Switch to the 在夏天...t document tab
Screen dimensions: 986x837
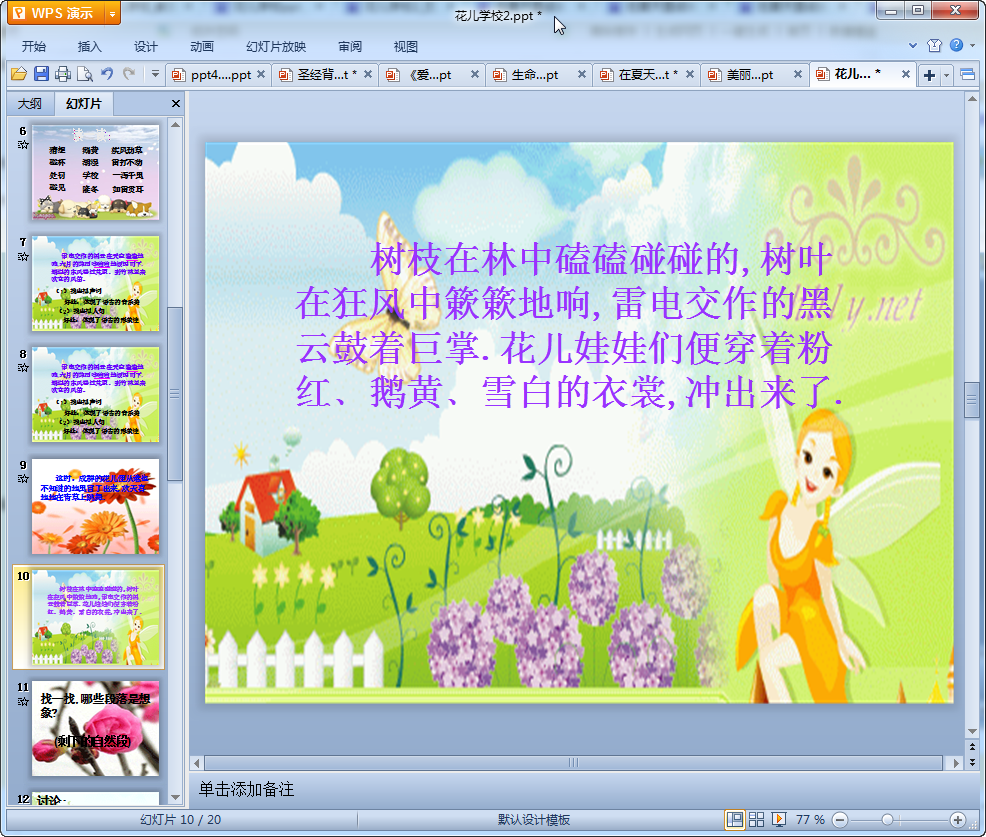click(647, 75)
